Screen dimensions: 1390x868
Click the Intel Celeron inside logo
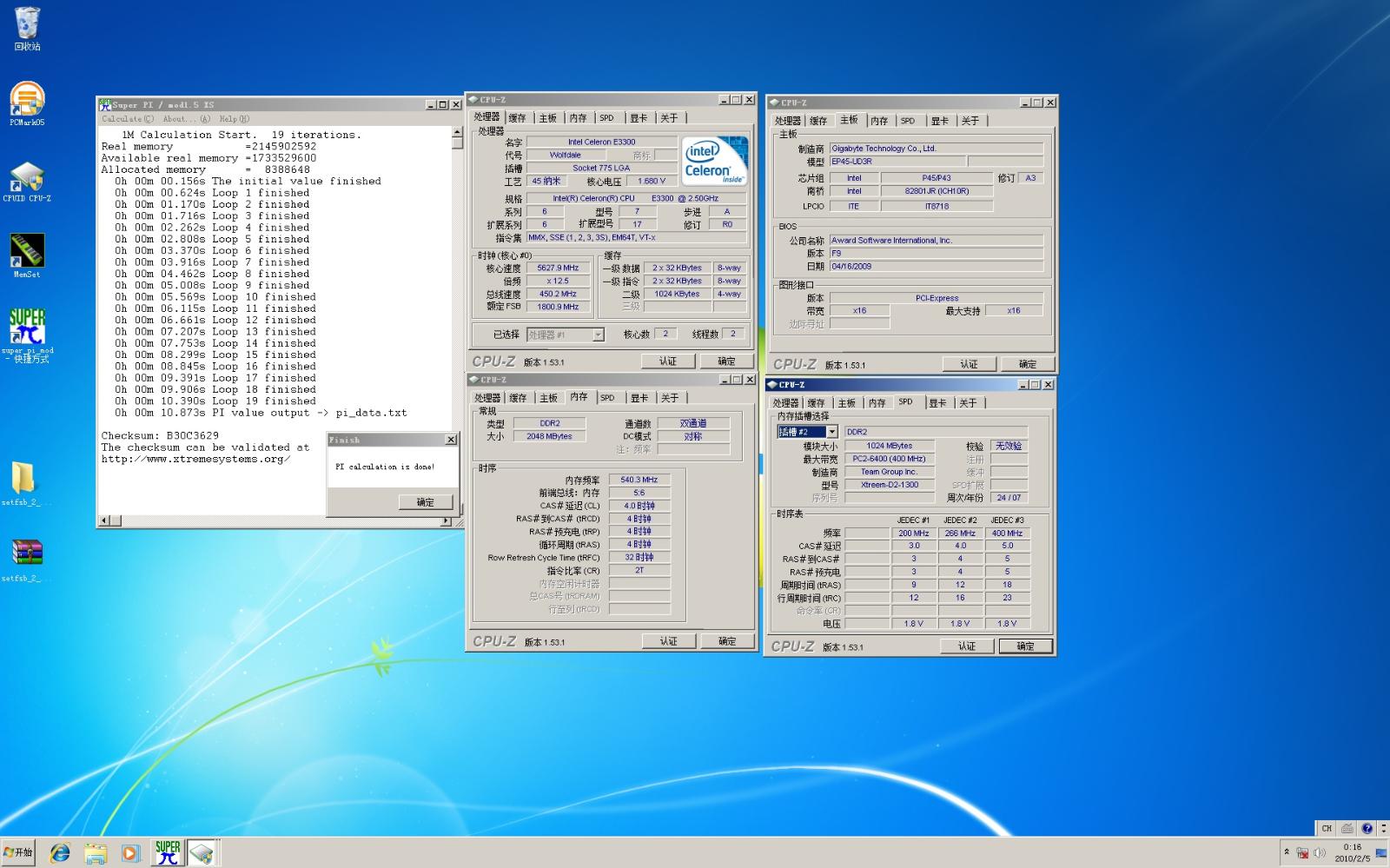click(715, 161)
